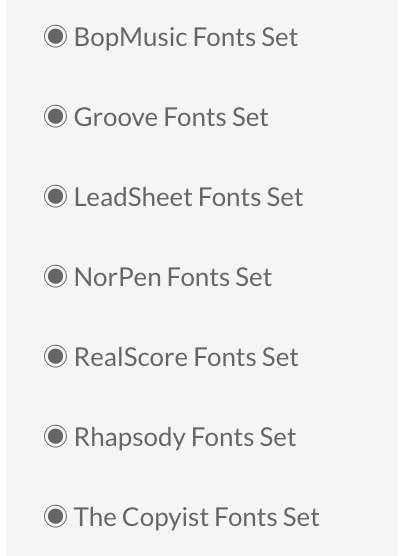The width and height of the screenshot is (404, 556).
Task: Click The Copyist Fonts Set label text
Action: [x=197, y=518]
